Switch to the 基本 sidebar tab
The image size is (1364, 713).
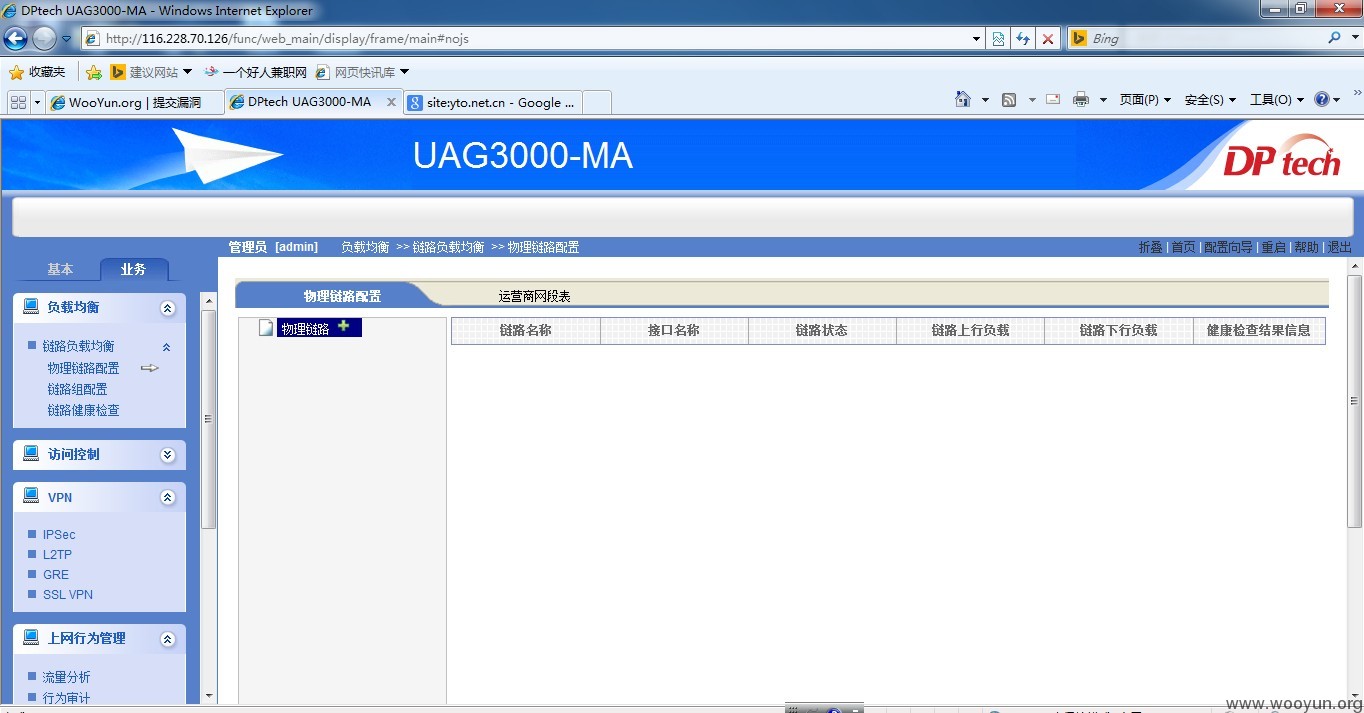pyautogui.click(x=60, y=269)
